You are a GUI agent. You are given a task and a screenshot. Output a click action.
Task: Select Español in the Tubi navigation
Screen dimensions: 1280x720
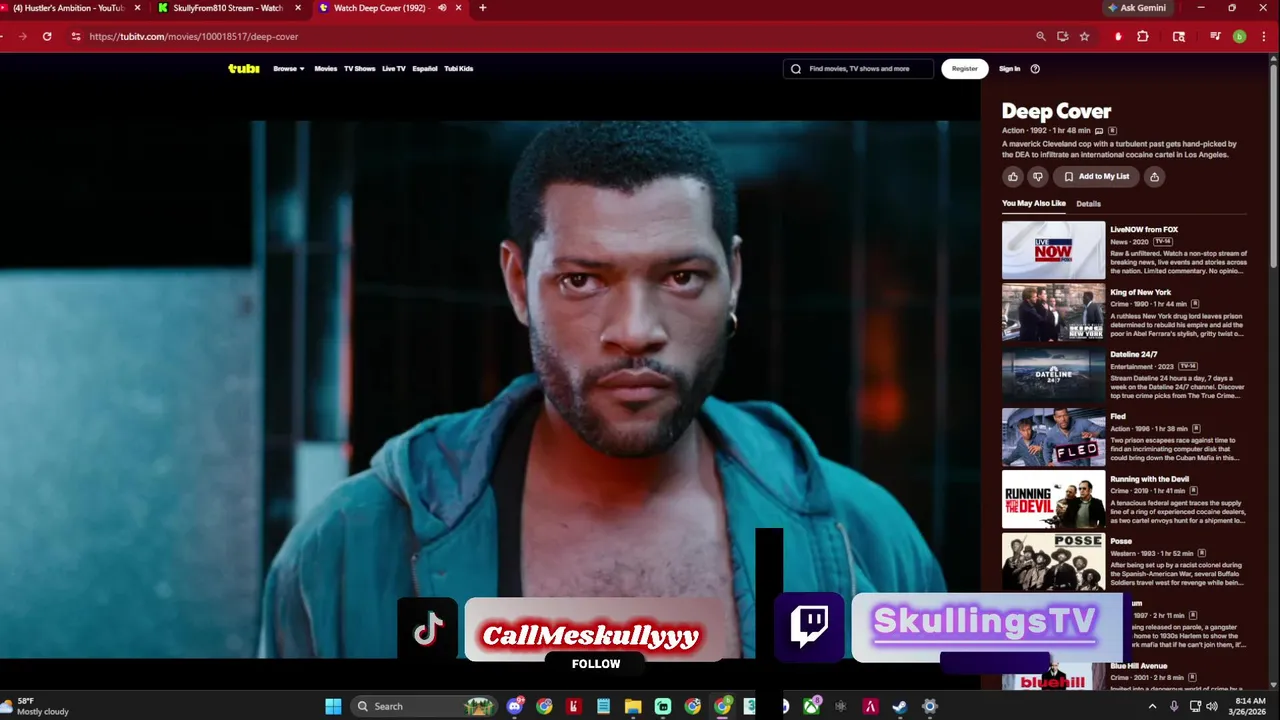point(425,69)
